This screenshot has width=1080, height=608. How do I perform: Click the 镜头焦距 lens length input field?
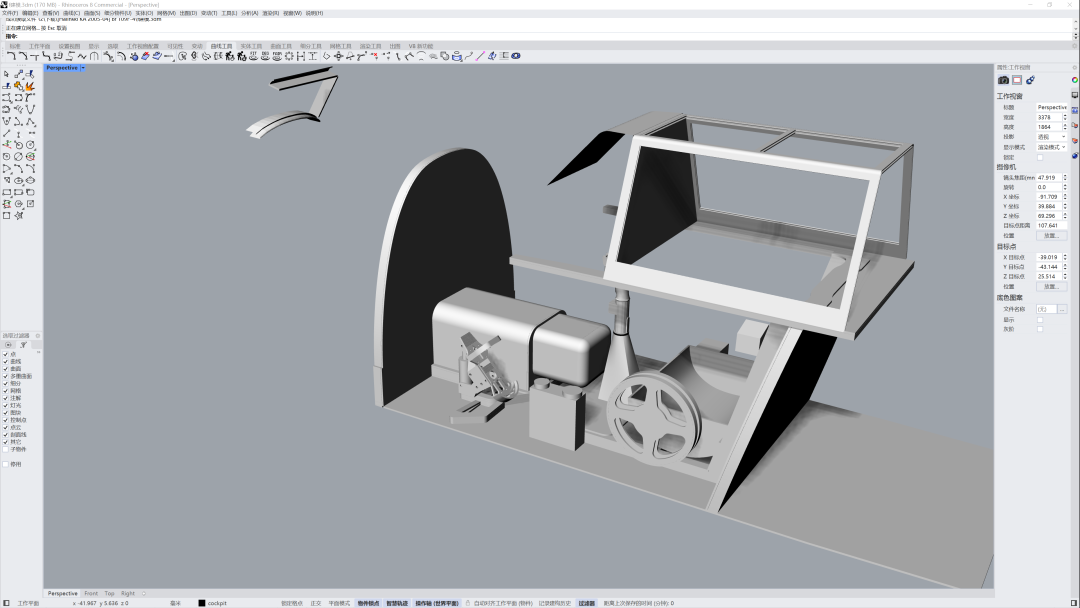click(1049, 177)
